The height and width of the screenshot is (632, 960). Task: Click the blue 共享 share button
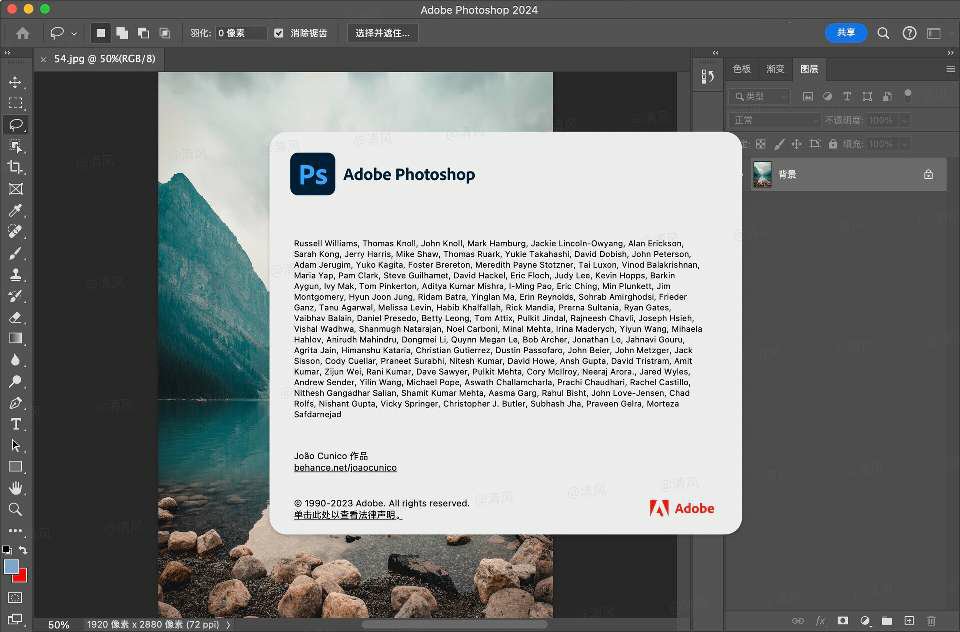(846, 33)
